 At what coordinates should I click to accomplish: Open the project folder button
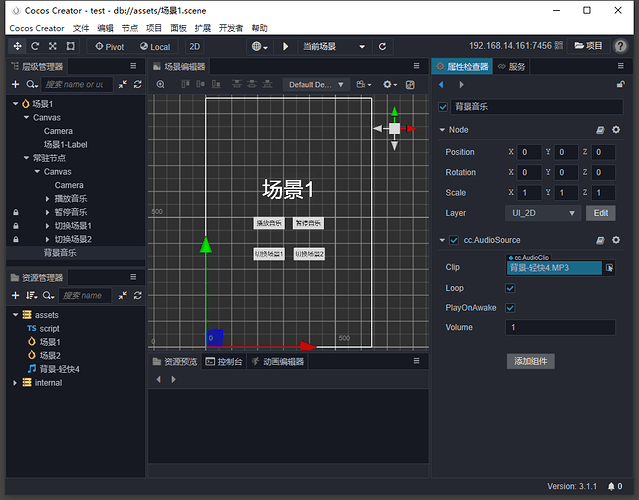[x=588, y=46]
